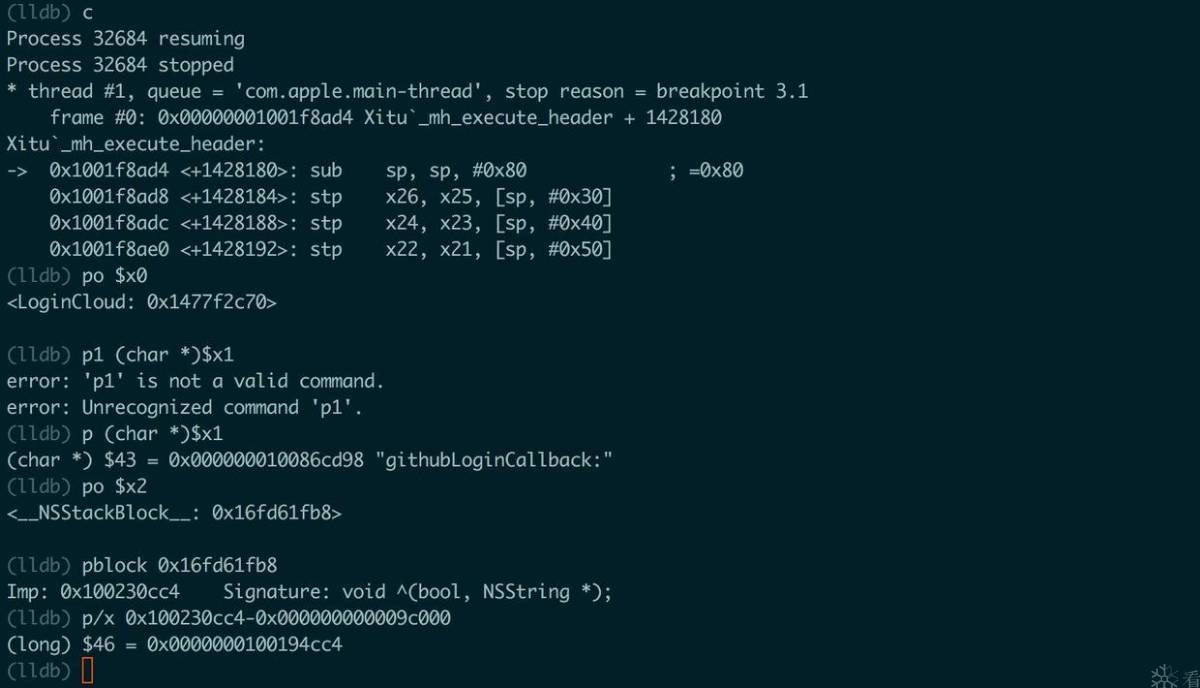
Task: Click the result value 0x0000000100194cc4
Action: (x=245, y=644)
